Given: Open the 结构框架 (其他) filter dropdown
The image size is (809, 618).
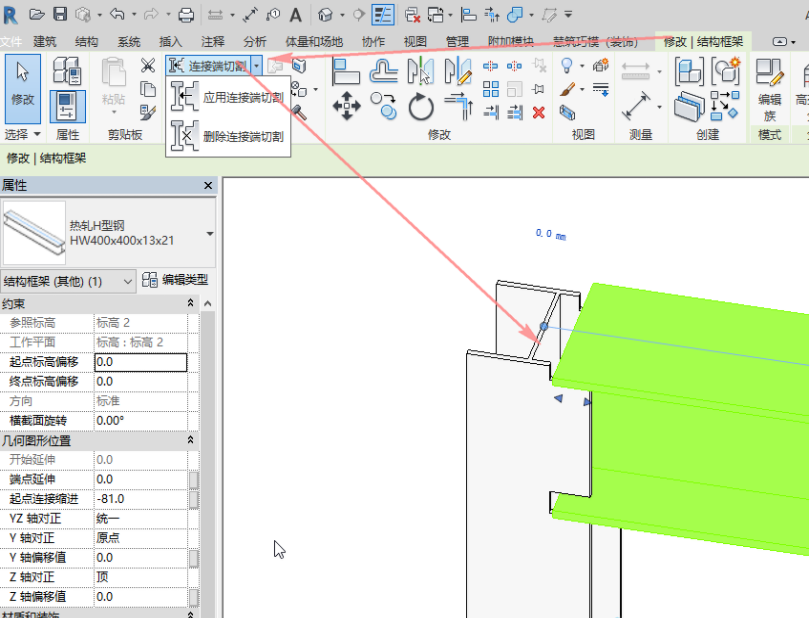Looking at the screenshot, I should tap(127, 282).
